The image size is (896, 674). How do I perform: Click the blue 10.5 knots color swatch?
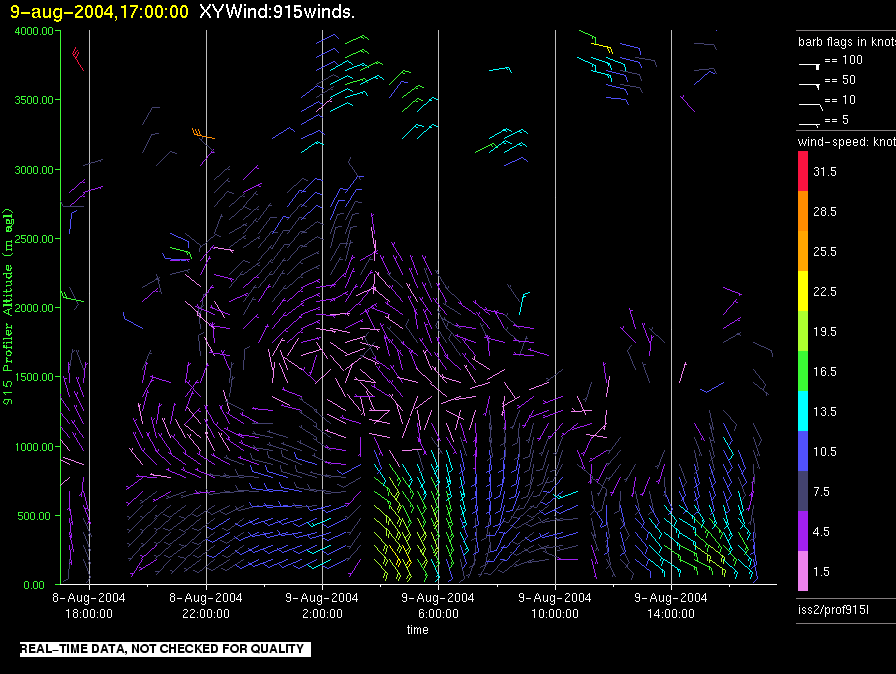[803, 451]
